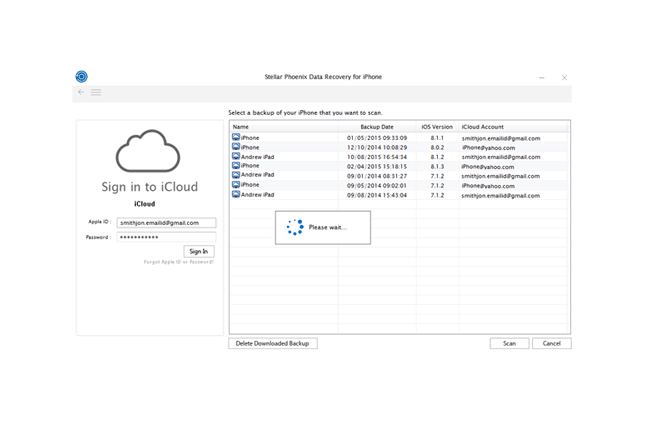Click iCloud account in 09/08/2014 row
The height and width of the screenshot is (421, 645).
(x=501, y=195)
